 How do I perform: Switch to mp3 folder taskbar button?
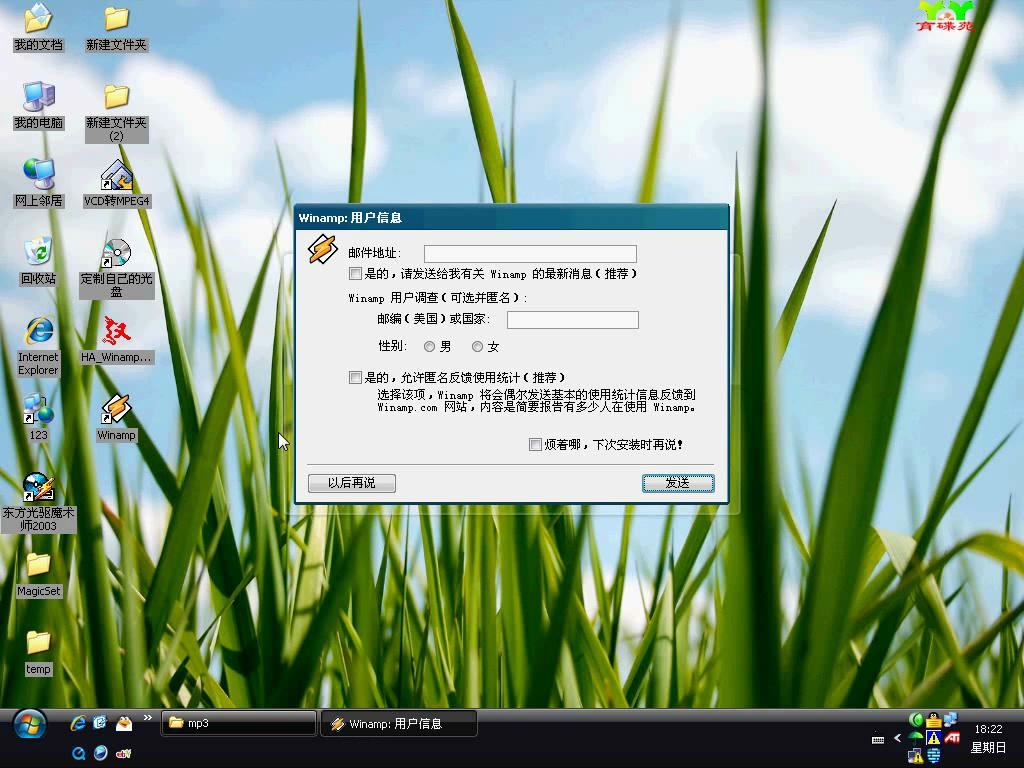click(239, 724)
